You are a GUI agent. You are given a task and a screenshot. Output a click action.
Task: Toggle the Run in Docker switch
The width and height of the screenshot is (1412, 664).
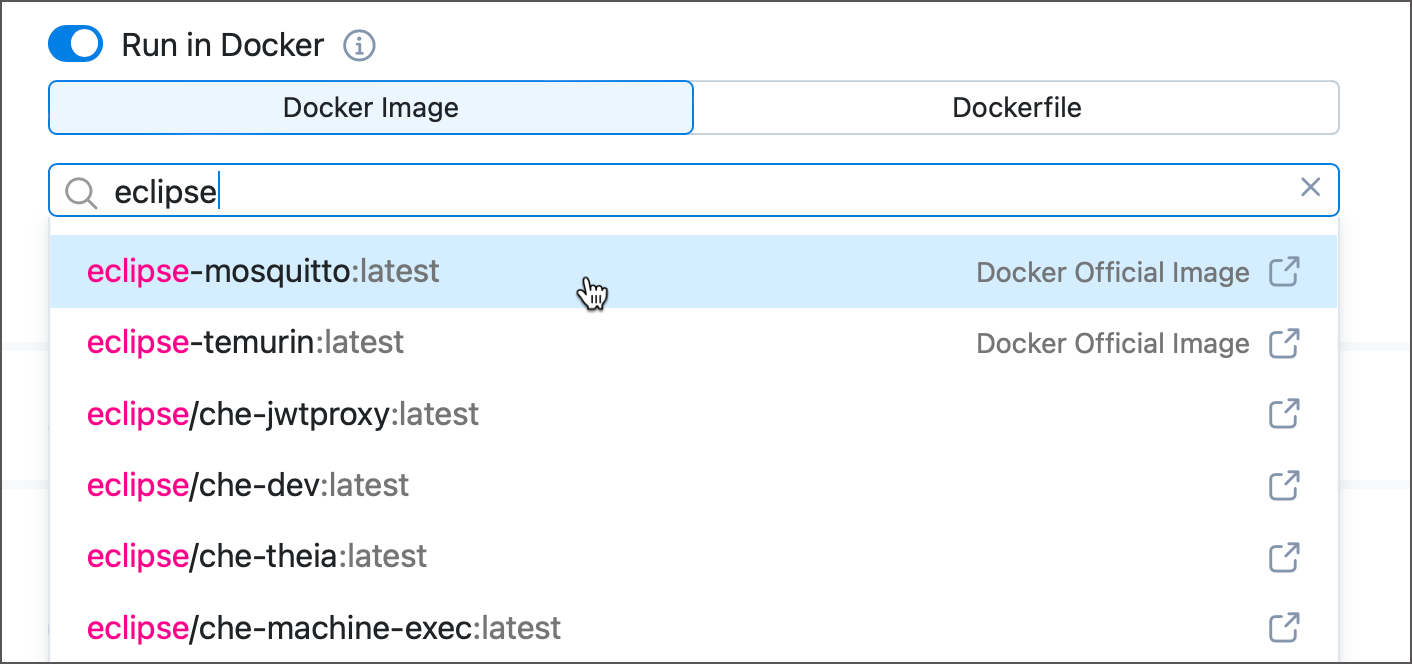pos(76,45)
